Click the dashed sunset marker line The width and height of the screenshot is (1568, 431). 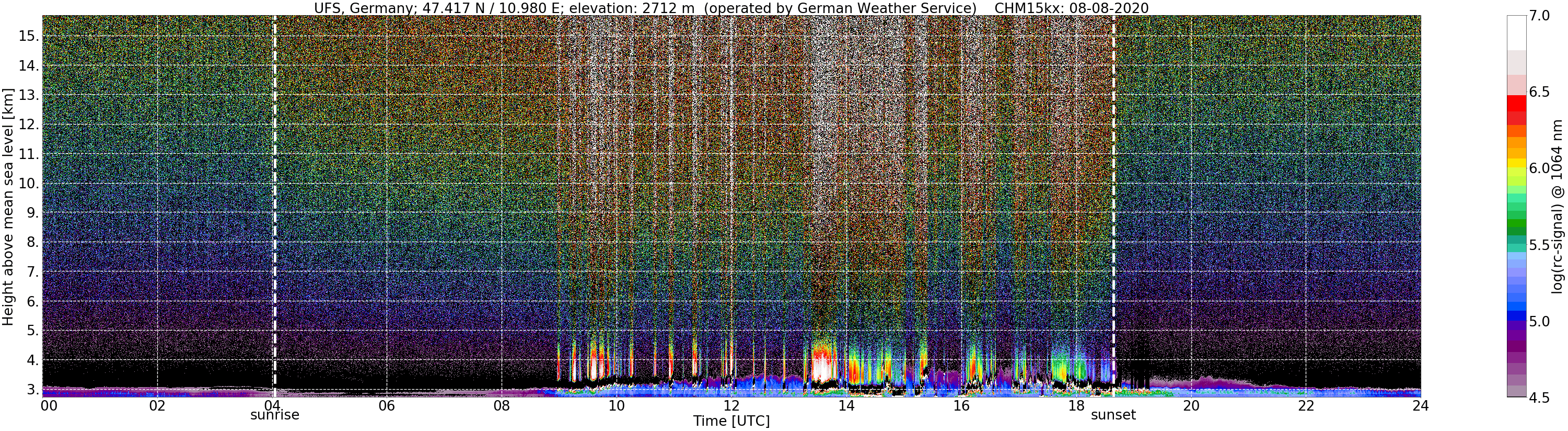(1113, 206)
